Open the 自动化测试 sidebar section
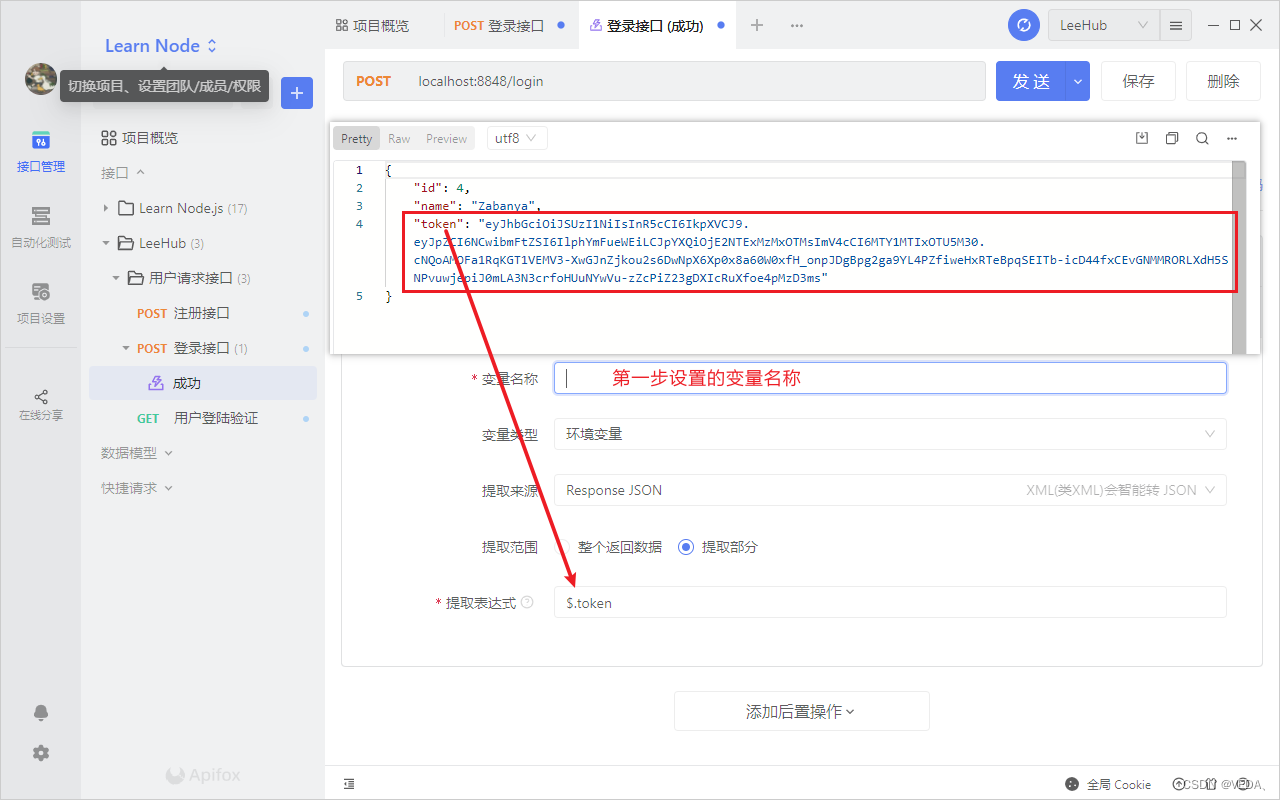1280x800 pixels. [x=40, y=227]
